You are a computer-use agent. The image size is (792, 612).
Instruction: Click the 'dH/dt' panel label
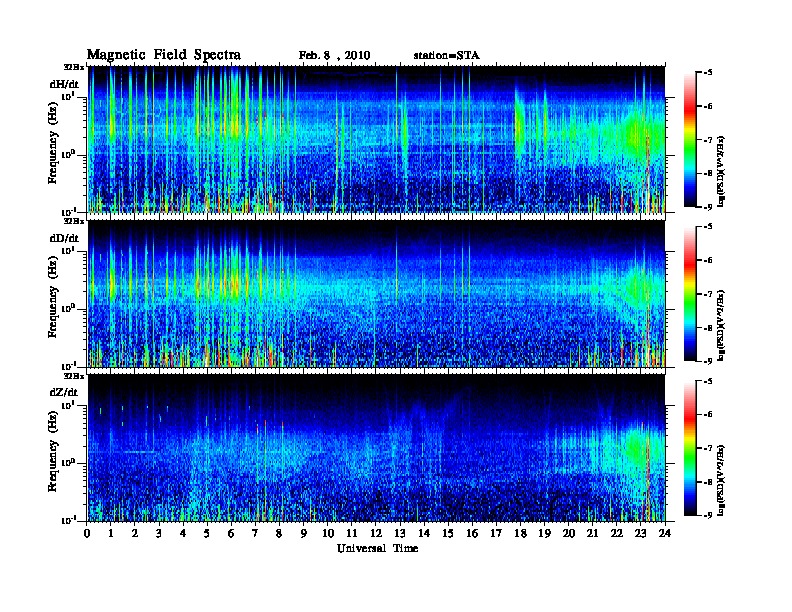tap(64, 84)
